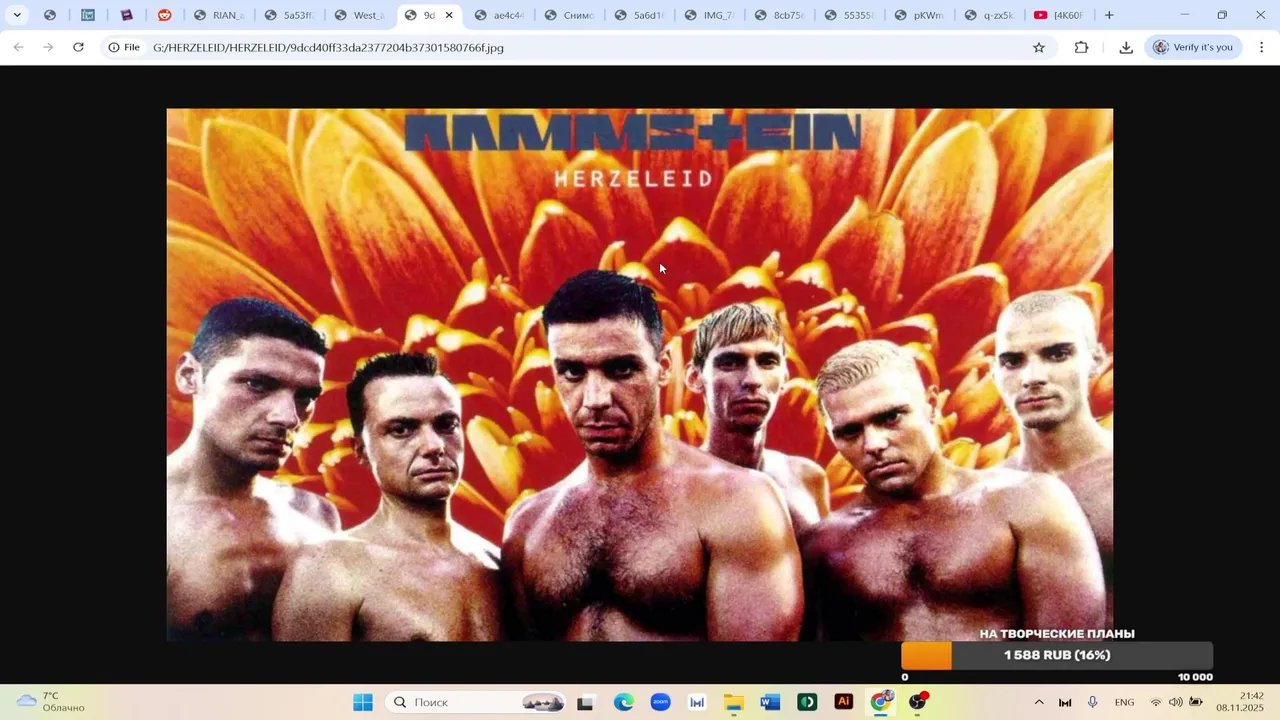The width and height of the screenshot is (1280, 720).
Task: Open Task View on taskbar
Action: (x=585, y=702)
